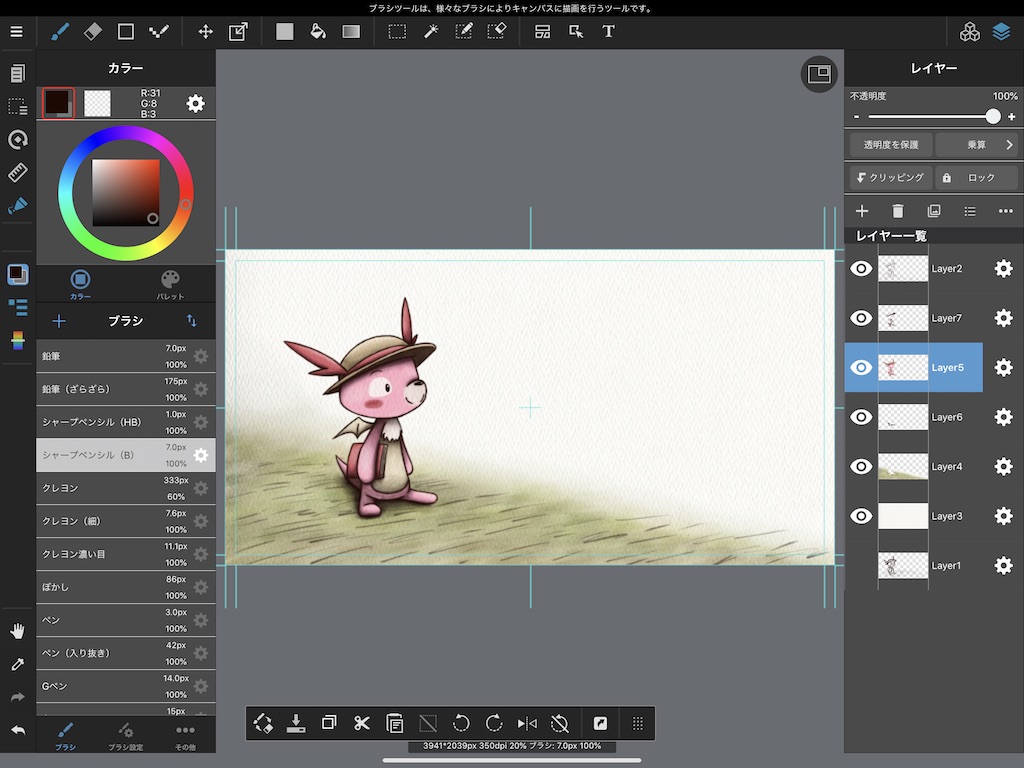
Task: Delete layer using trash icon
Action: (898, 211)
